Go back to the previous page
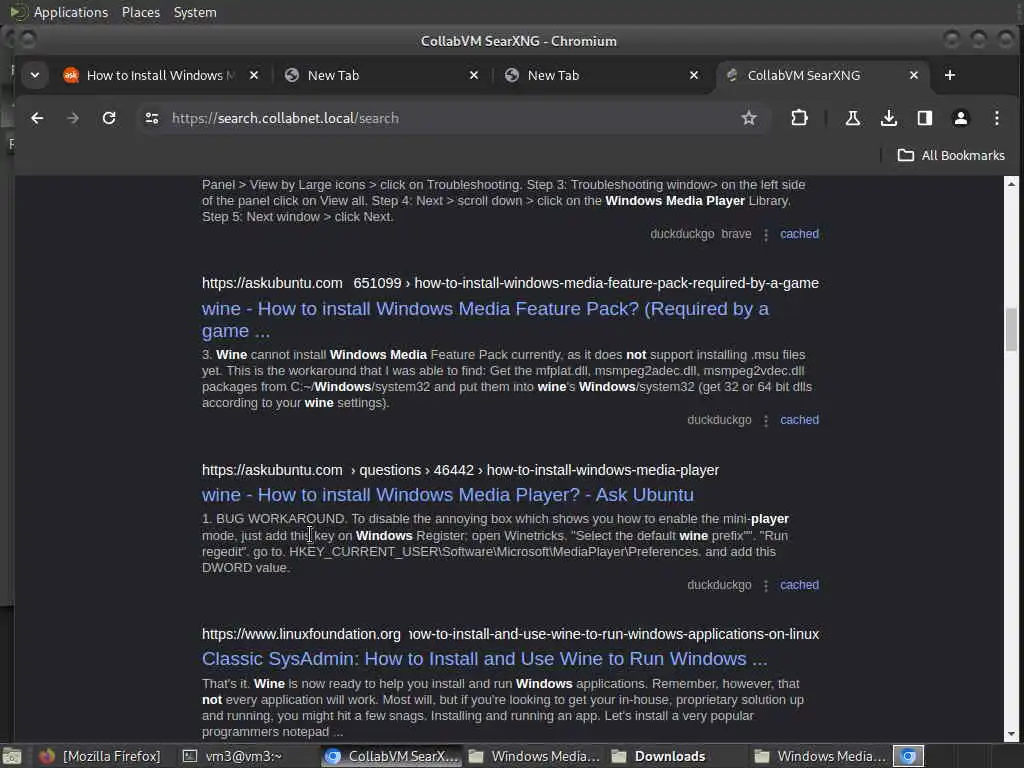 tap(37, 118)
